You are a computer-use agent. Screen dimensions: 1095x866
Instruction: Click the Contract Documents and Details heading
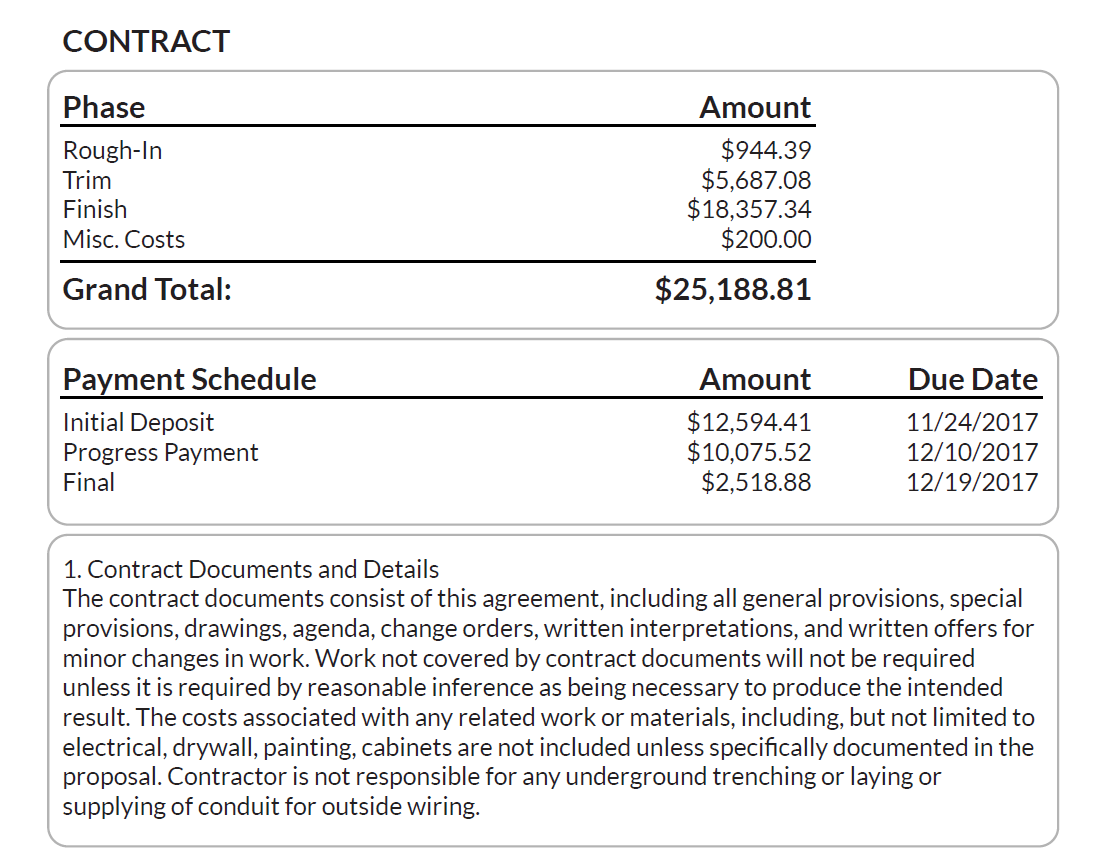click(x=251, y=570)
